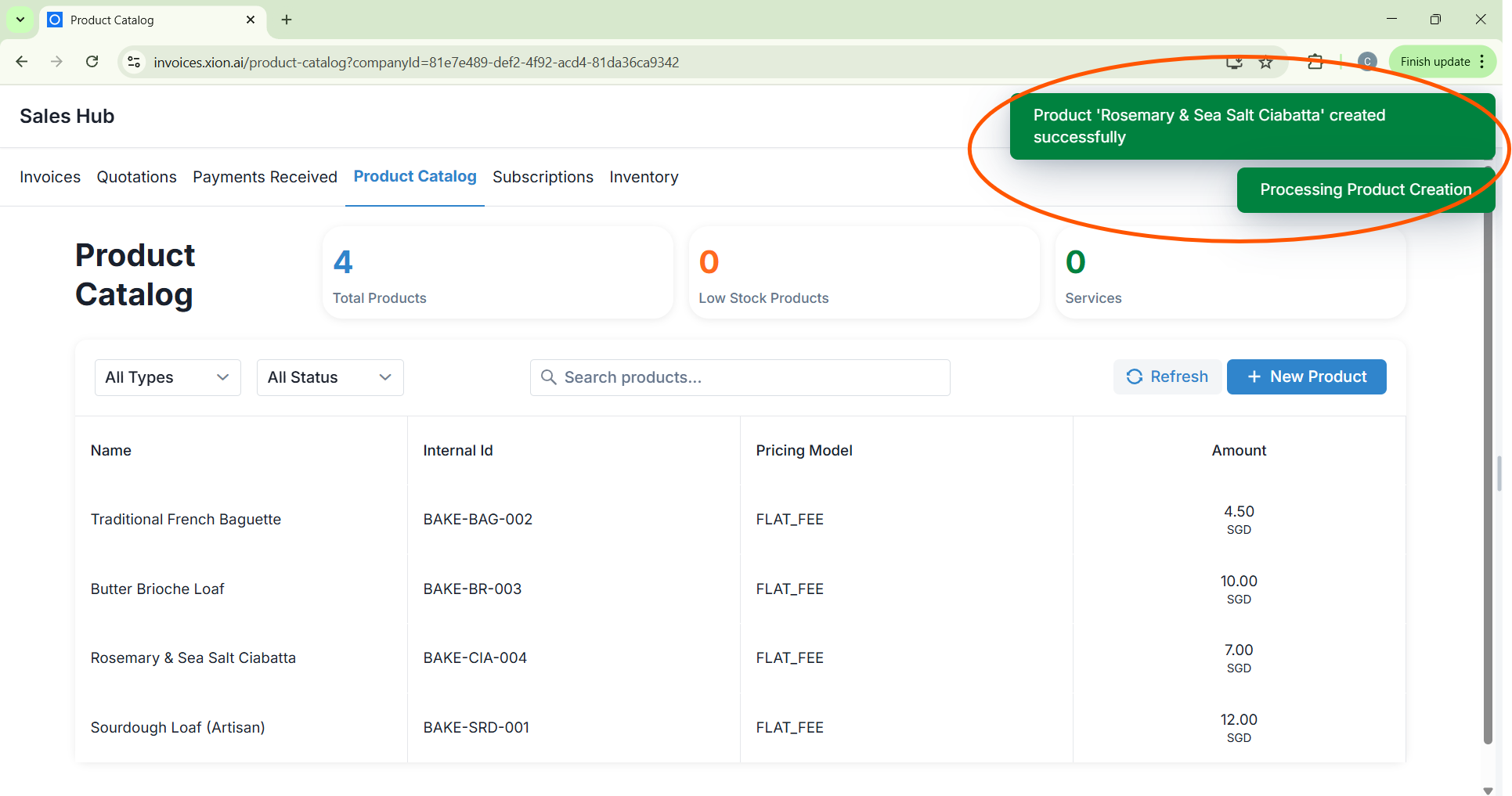The width and height of the screenshot is (1512, 796).
Task: Go to the Inventory tab
Action: [x=644, y=177]
